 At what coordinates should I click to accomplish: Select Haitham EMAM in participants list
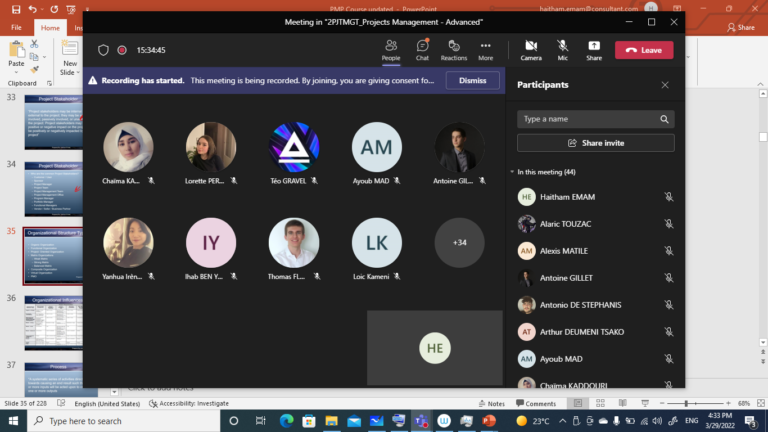pos(596,197)
